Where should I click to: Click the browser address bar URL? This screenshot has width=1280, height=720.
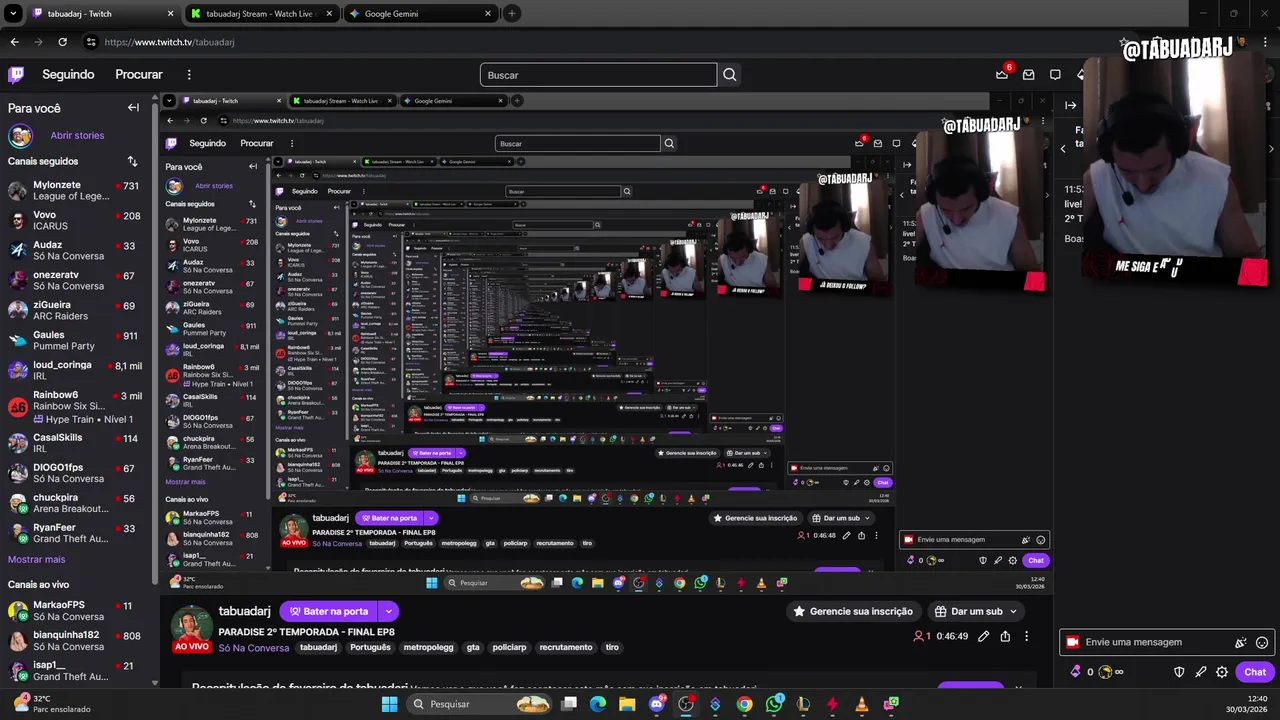169,42
